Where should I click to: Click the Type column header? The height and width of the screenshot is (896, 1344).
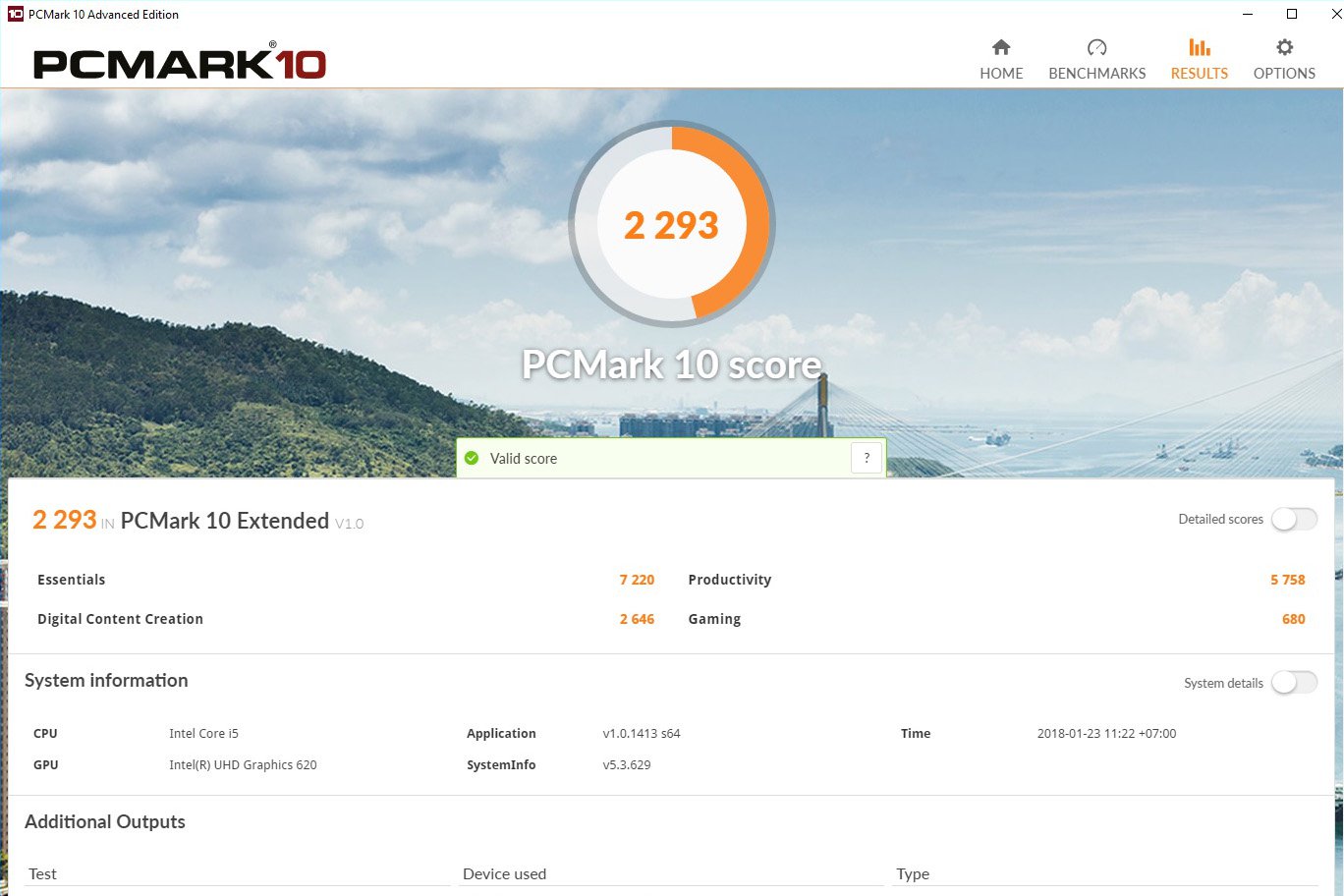click(913, 874)
